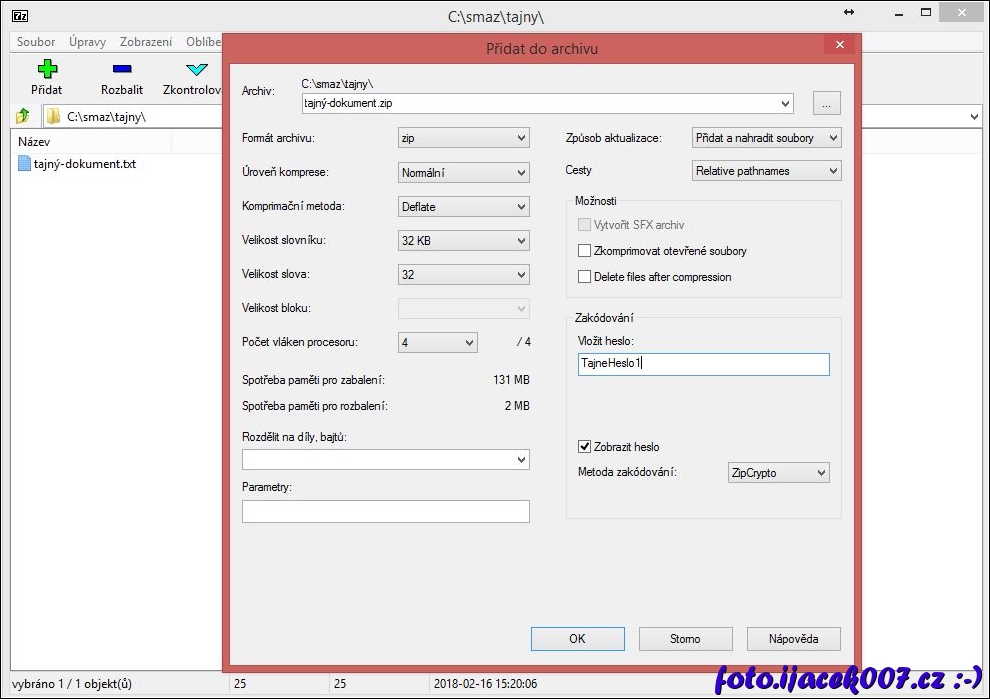This screenshot has height=699, width=990.
Task: Click the Vložit heslo password field
Action: click(703, 365)
